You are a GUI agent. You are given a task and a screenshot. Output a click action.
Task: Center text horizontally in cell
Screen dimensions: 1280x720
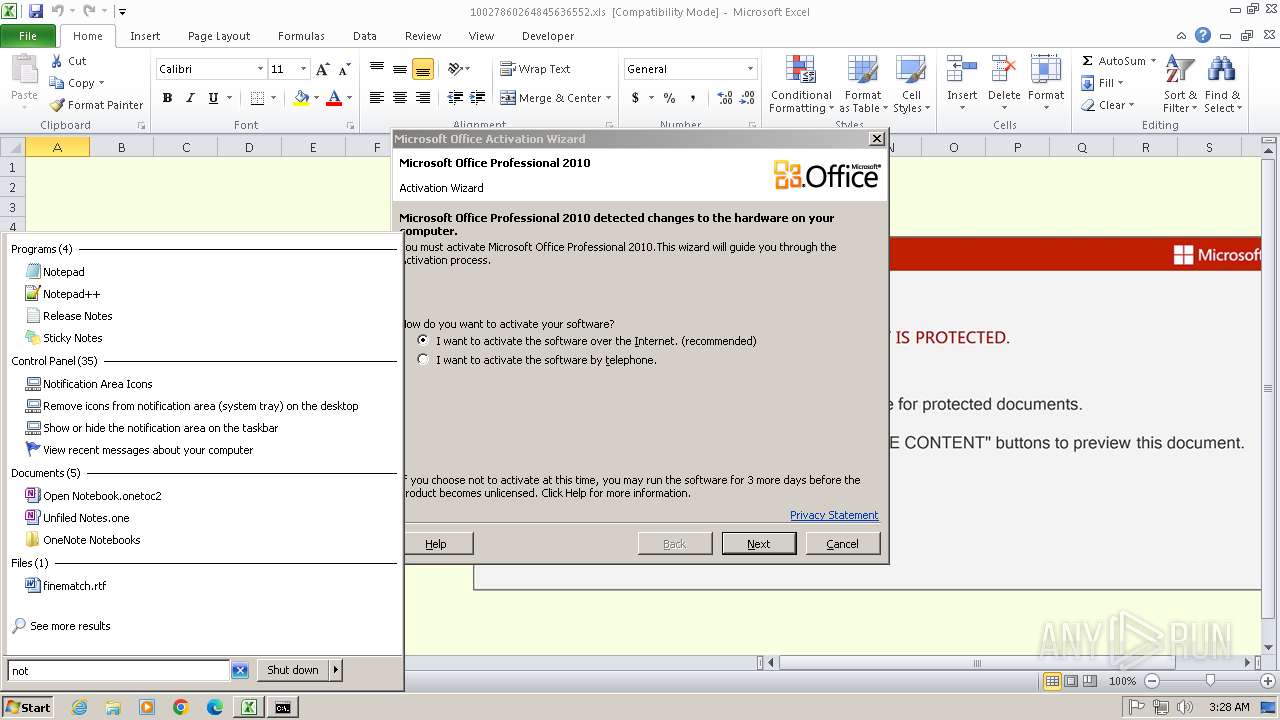(400, 98)
